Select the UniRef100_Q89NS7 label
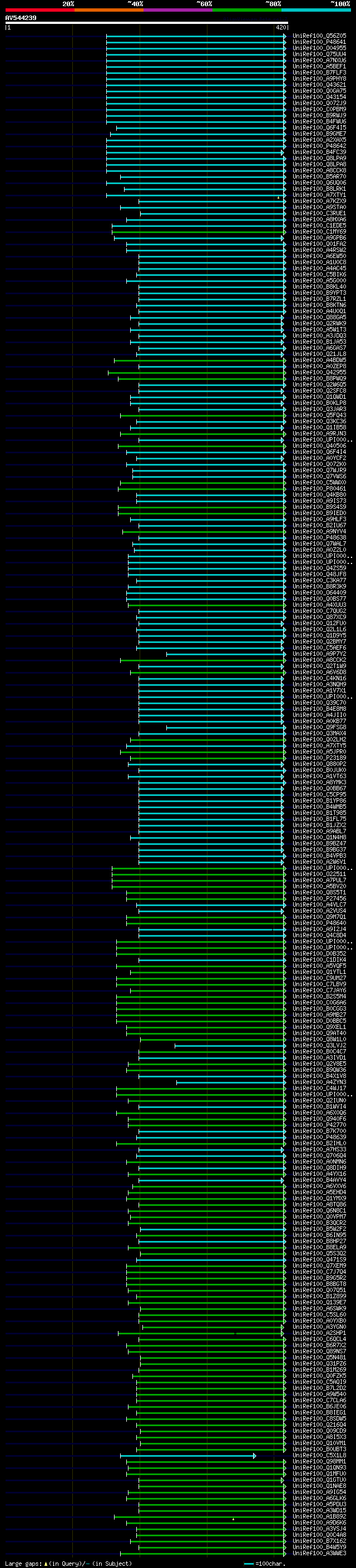 [319, 1351]
